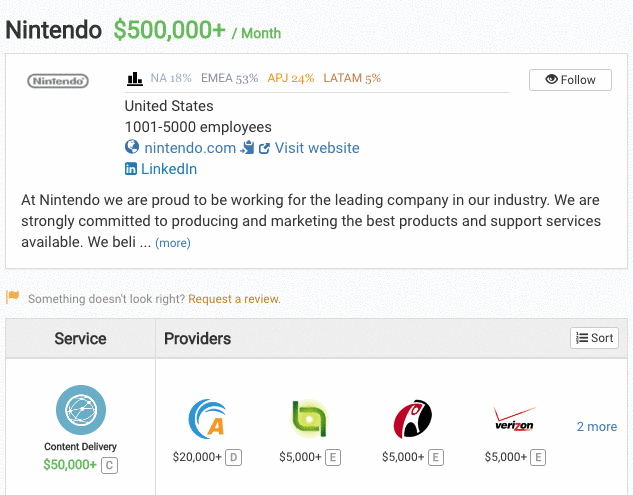Click the globe icon beside nintendo.com
The width and height of the screenshot is (633, 495).
click(x=132, y=147)
